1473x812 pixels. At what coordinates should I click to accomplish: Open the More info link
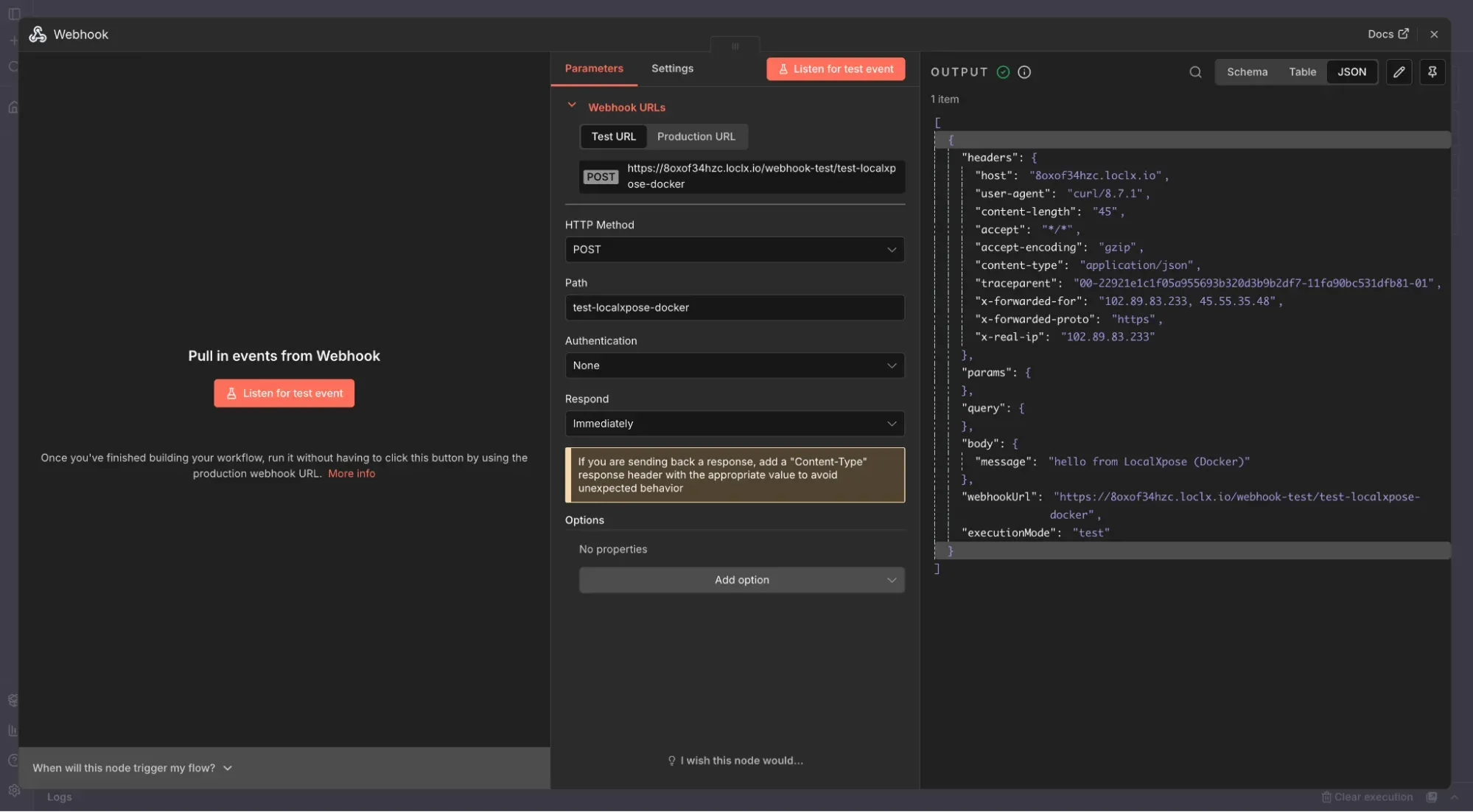click(351, 473)
